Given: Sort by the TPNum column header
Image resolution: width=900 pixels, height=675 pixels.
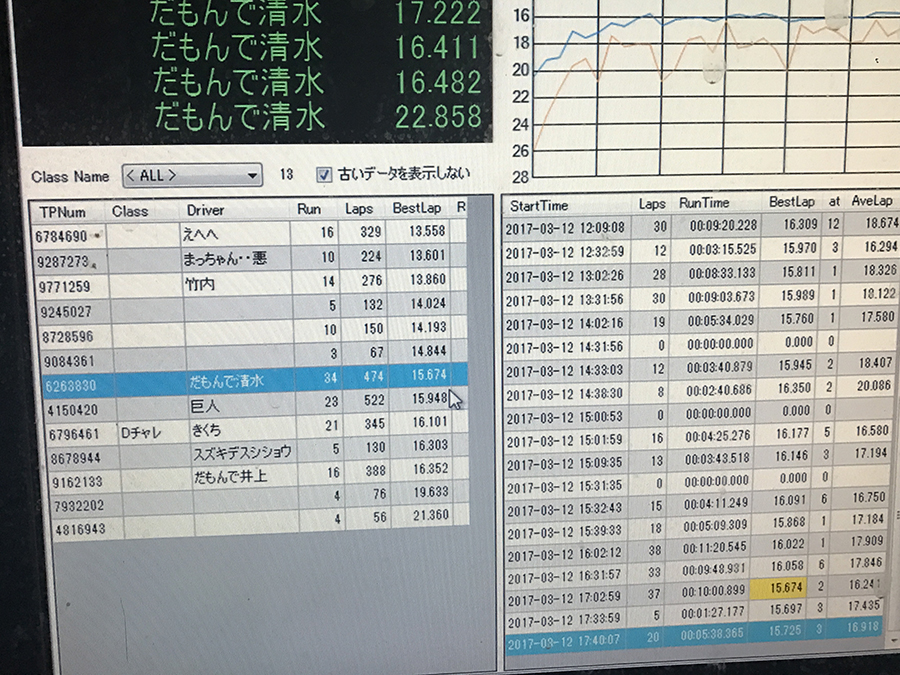Looking at the screenshot, I should click(x=63, y=212).
